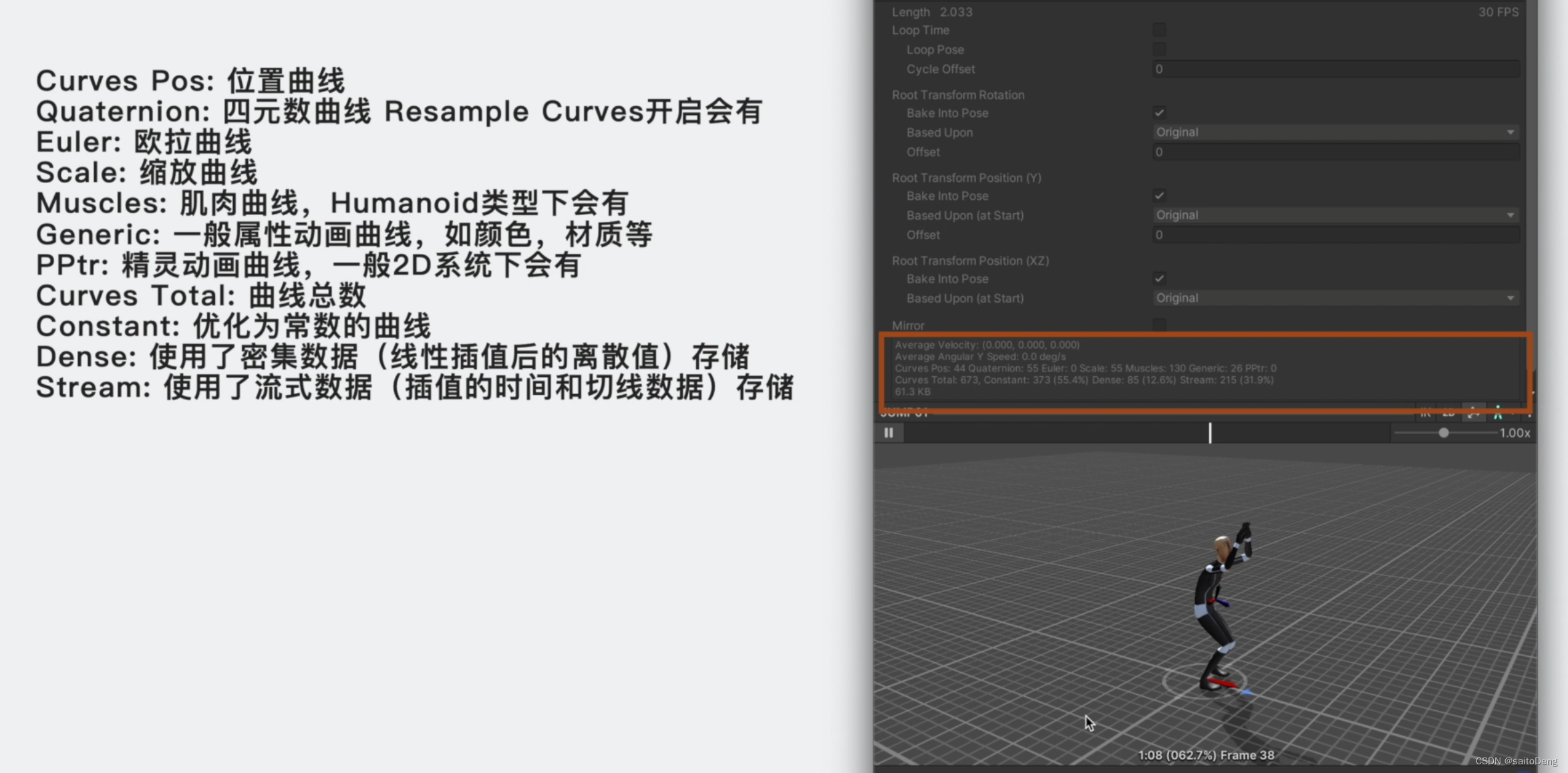This screenshot has width=1568, height=773.
Task: Click the Position (Y) Offset field
Action: (1335, 235)
